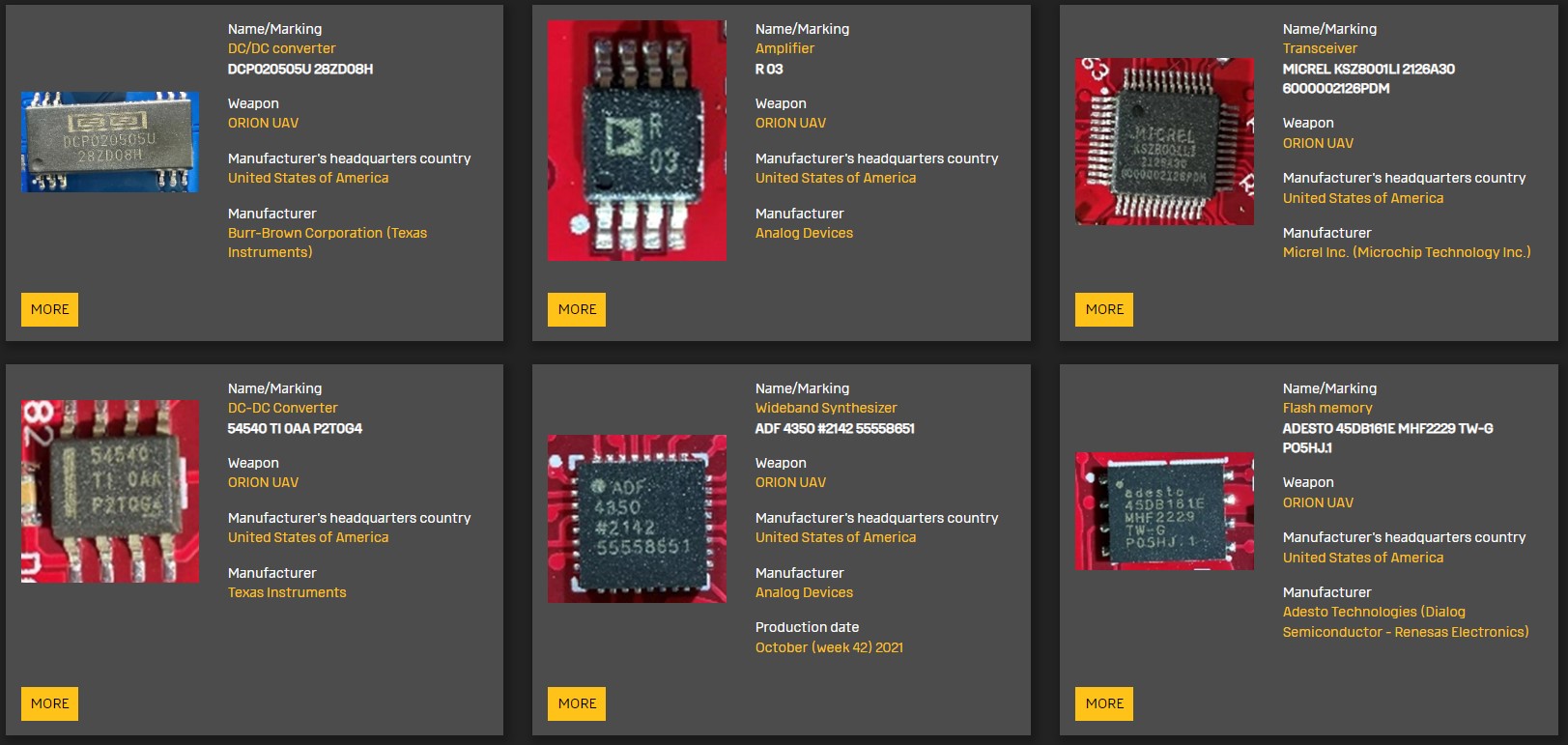Click the October (week 42) 2021 production date
The width and height of the screenshot is (1568, 745).
tap(829, 647)
